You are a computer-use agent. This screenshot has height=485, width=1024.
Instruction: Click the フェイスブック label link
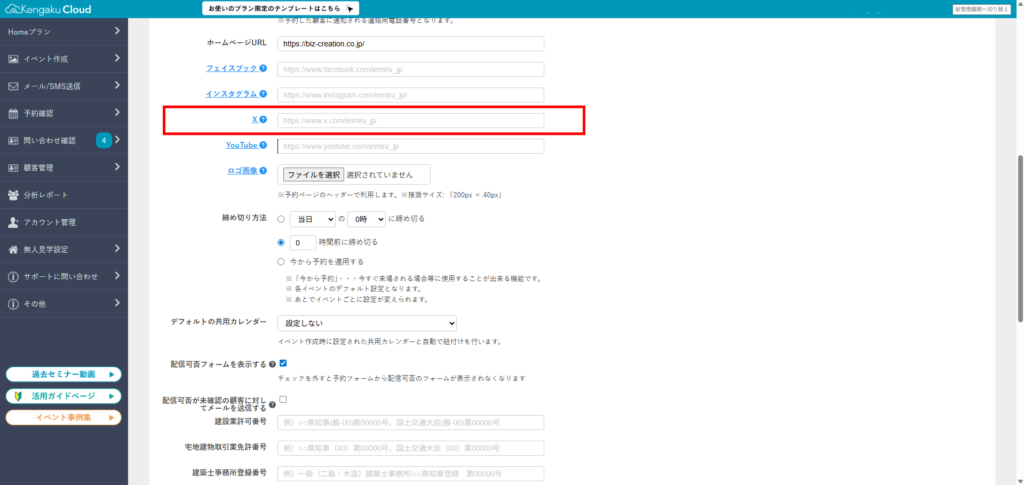click(x=232, y=68)
